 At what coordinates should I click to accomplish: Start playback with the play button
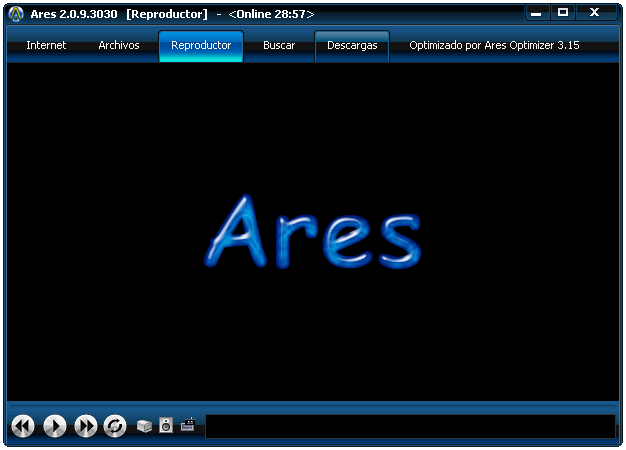click(55, 426)
